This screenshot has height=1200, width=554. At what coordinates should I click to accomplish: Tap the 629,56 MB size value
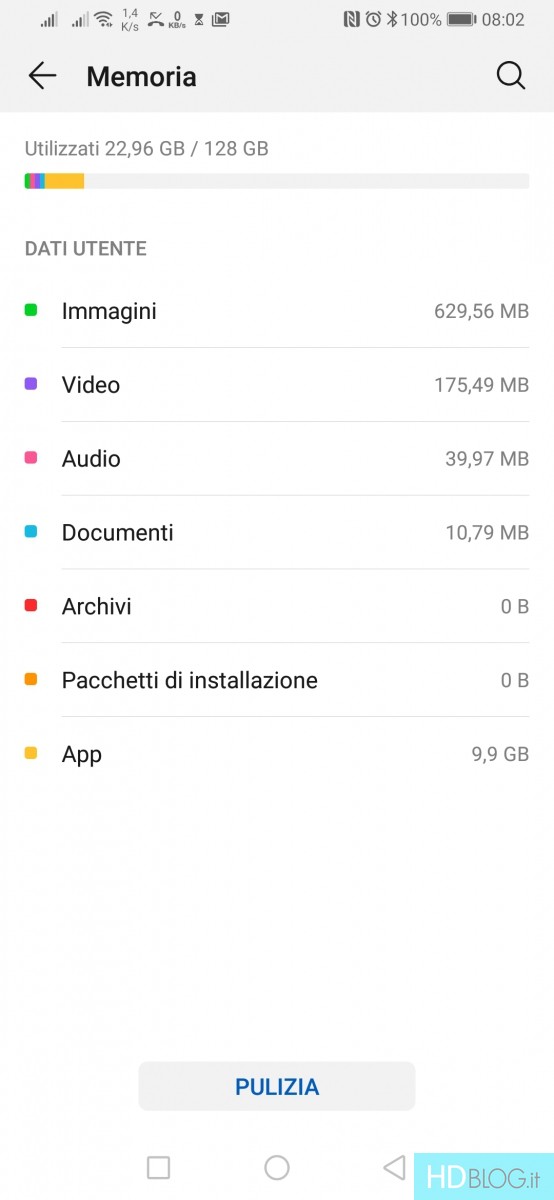[481, 311]
